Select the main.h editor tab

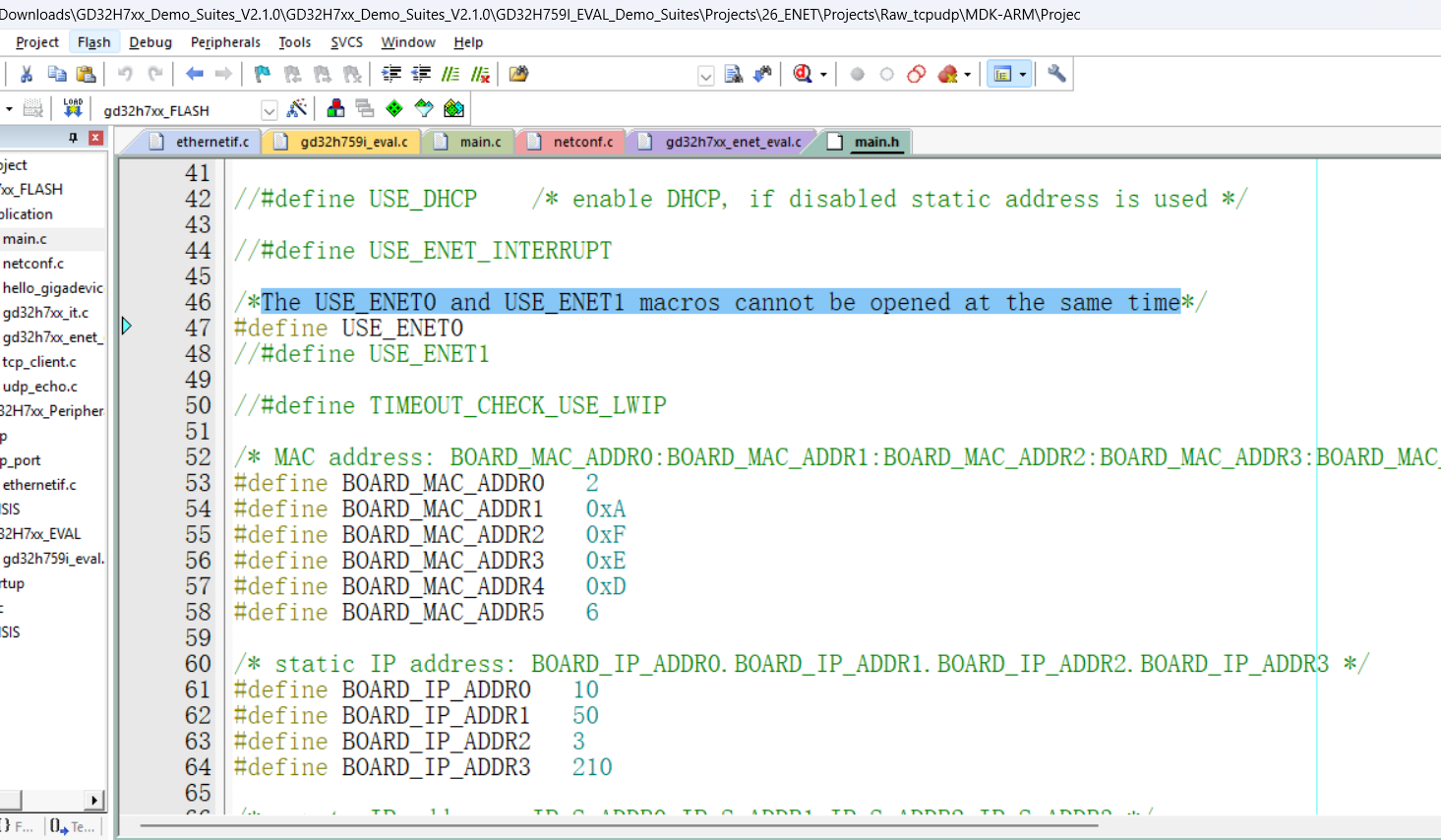866,142
